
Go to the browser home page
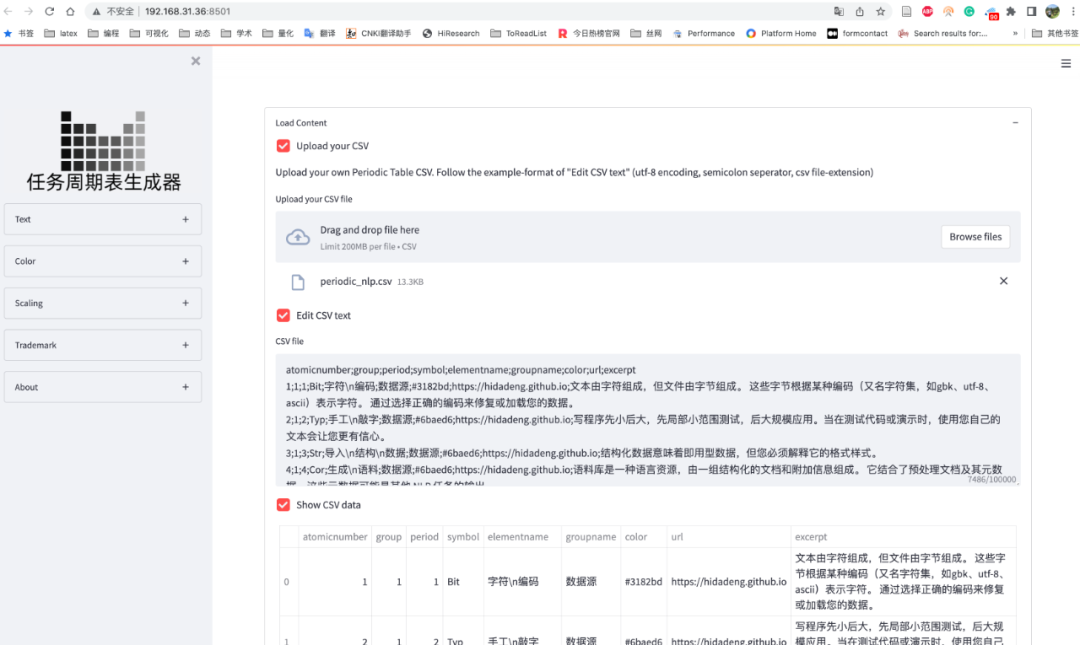tap(70, 11)
